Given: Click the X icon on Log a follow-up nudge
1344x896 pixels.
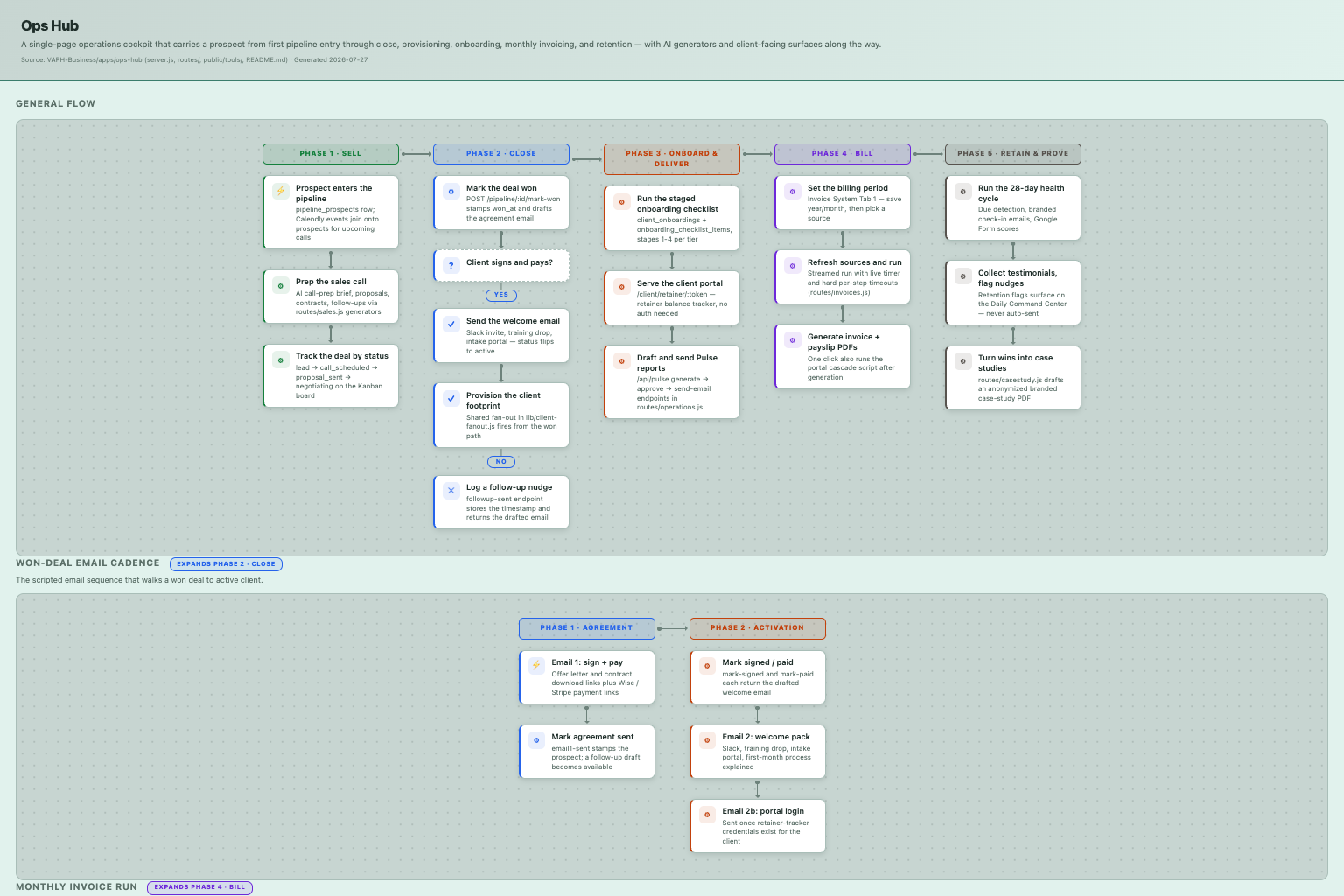Looking at the screenshot, I should pos(451,491).
